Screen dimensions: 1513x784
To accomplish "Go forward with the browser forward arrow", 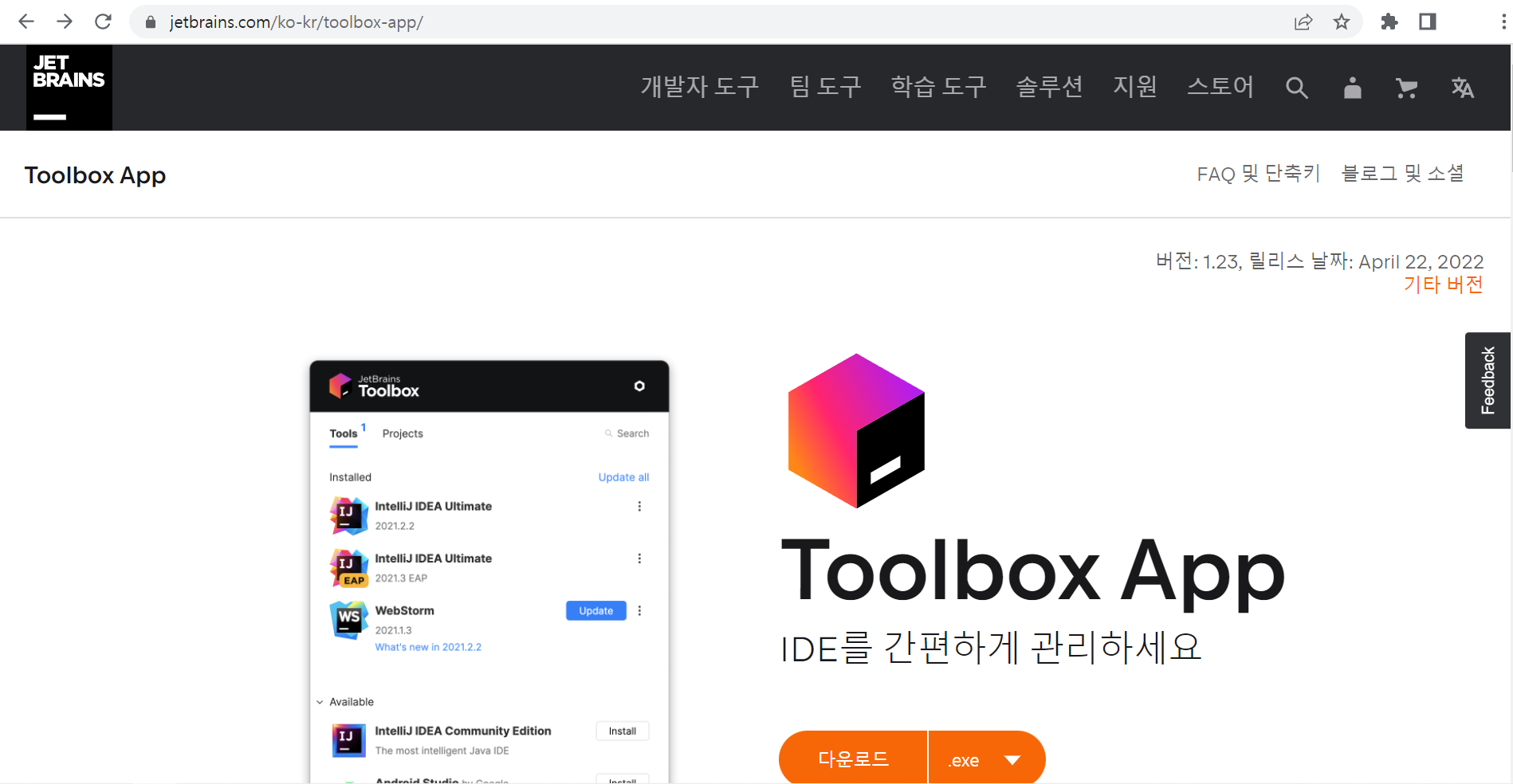I will tap(65, 22).
